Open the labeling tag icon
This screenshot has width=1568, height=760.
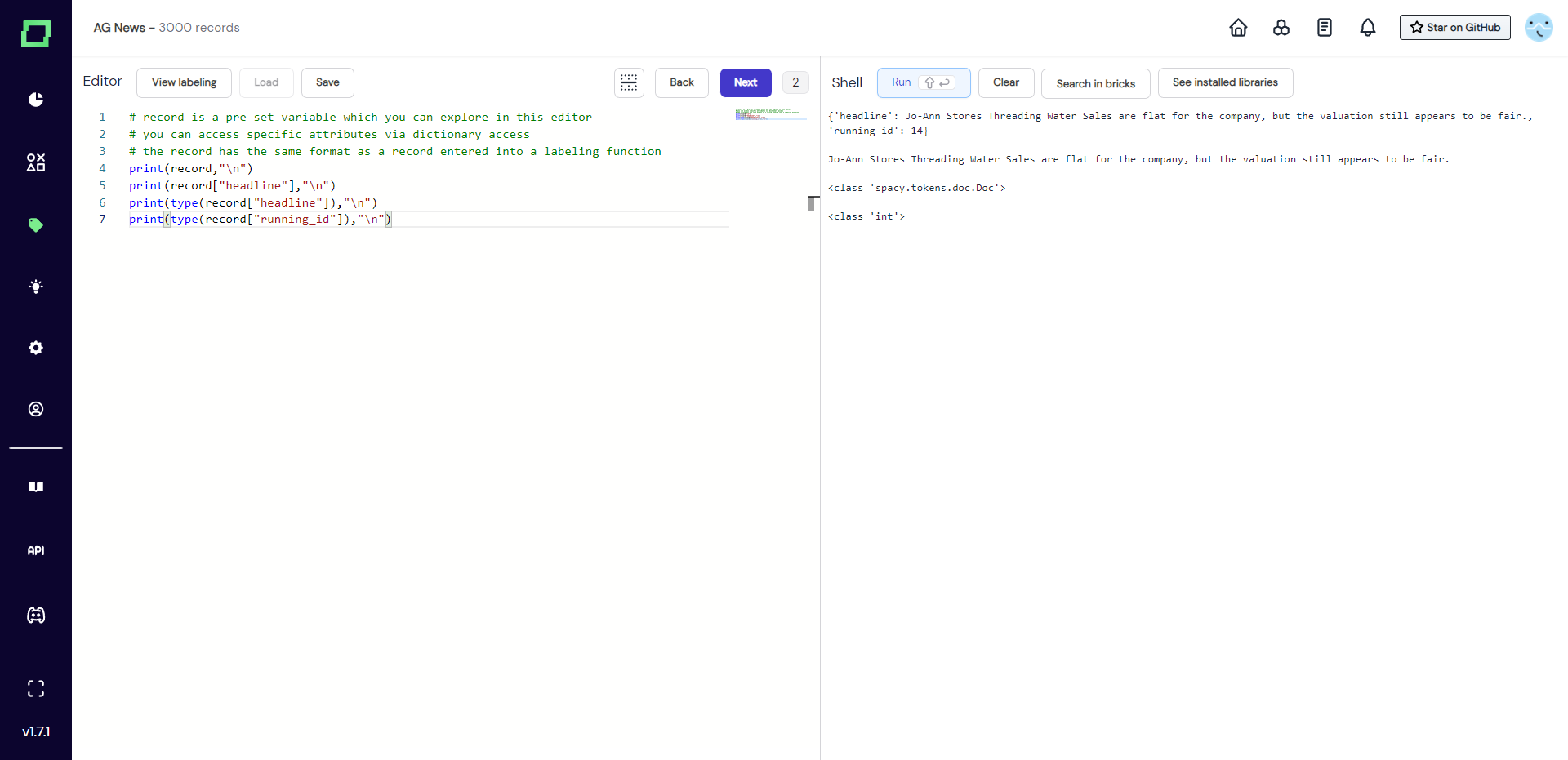(x=36, y=224)
